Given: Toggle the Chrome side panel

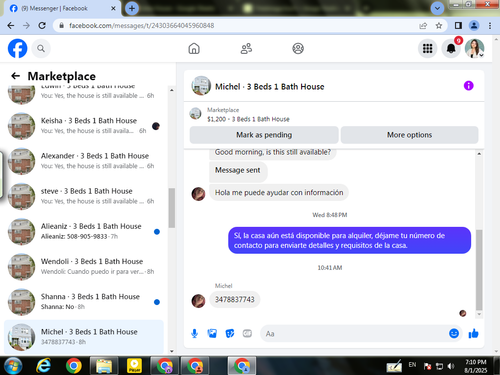Looking at the screenshot, I should (458, 26).
